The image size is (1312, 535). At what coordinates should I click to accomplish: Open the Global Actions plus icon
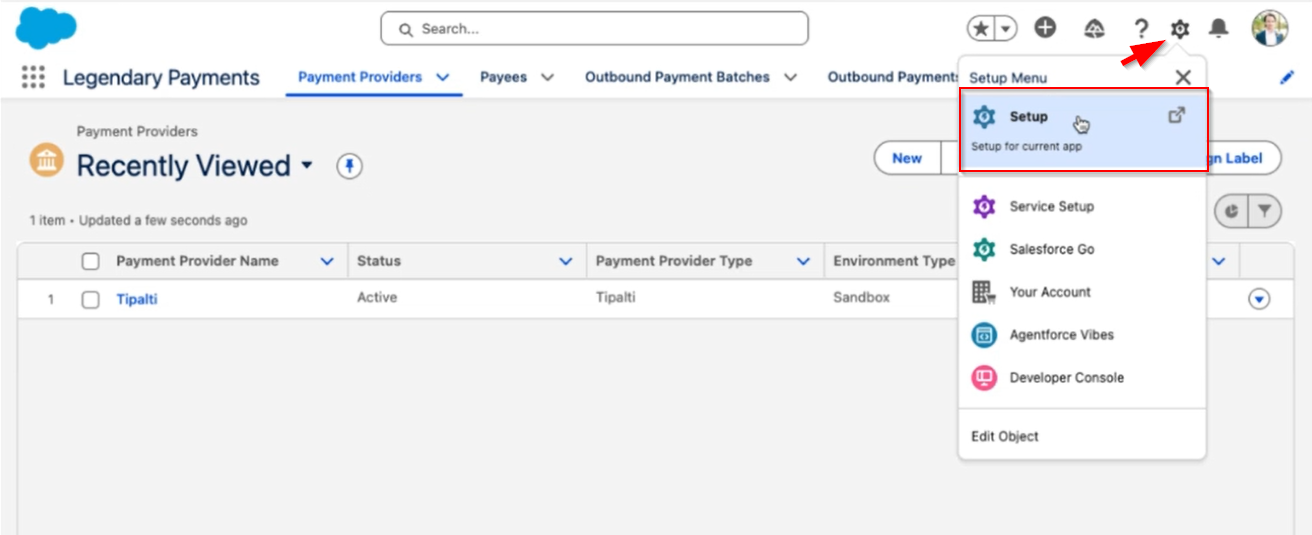pos(1045,28)
